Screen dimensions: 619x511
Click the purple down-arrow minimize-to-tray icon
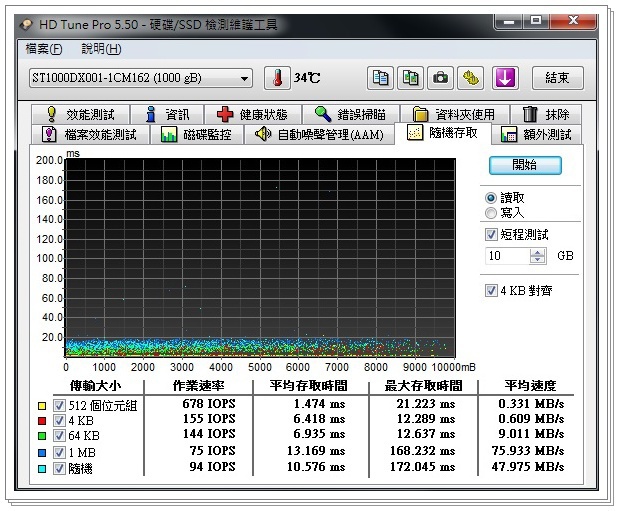click(x=505, y=78)
